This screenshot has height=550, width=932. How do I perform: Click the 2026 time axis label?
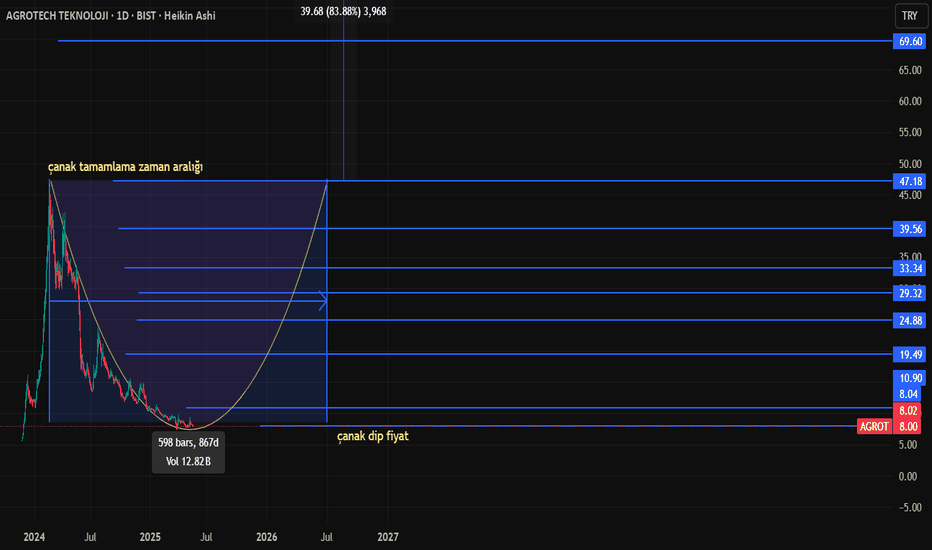pyautogui.click(x=266, y=537)
